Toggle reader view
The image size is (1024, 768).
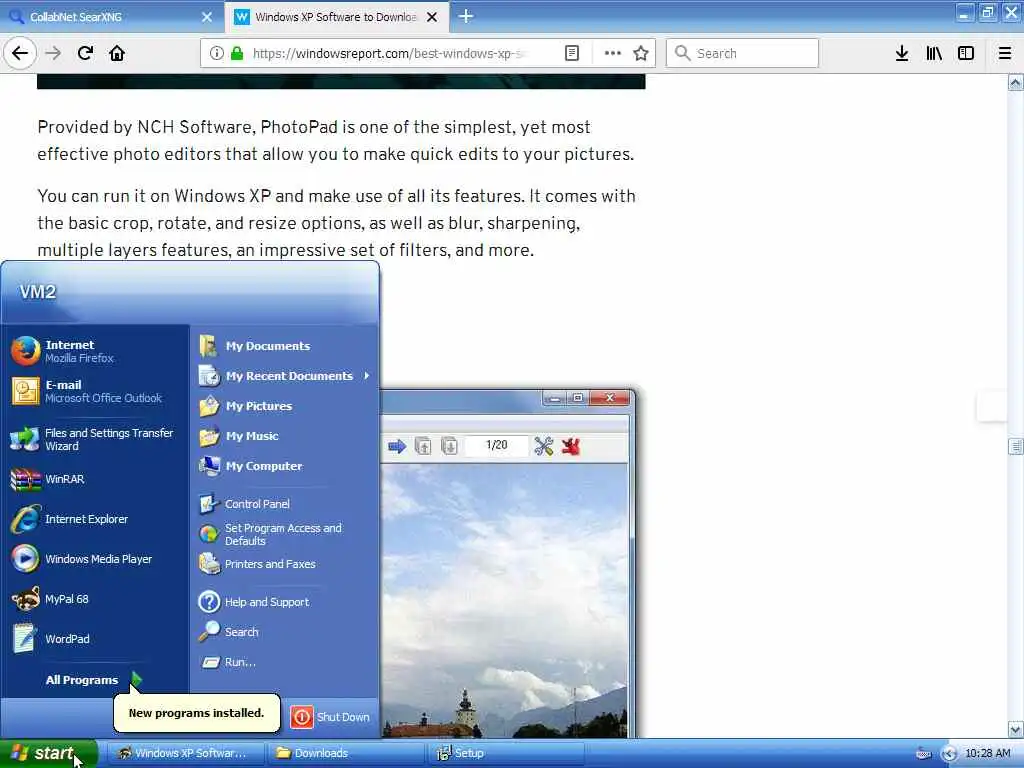(x=571, y=53)
